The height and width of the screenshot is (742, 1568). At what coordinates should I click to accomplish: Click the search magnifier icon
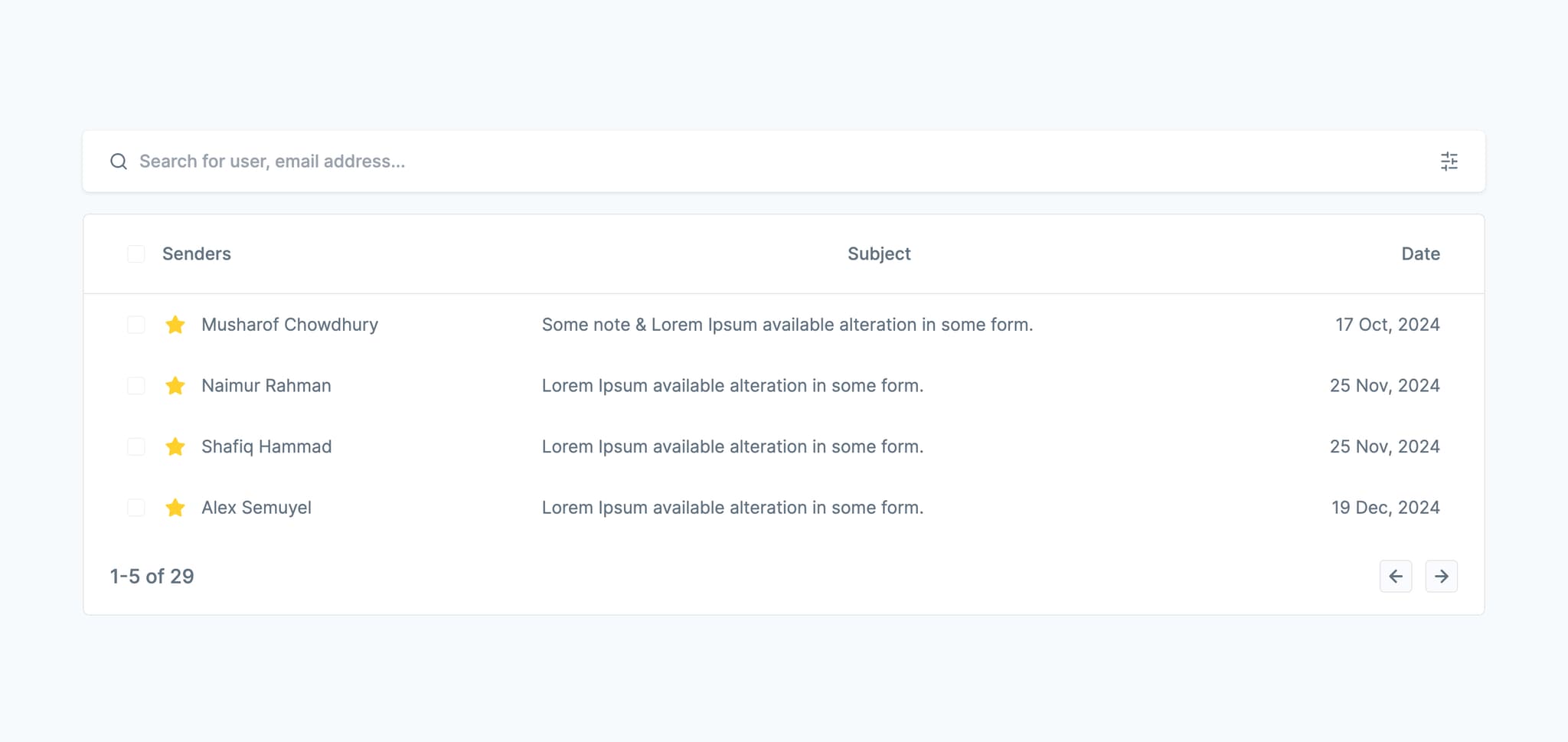point(119,162)
